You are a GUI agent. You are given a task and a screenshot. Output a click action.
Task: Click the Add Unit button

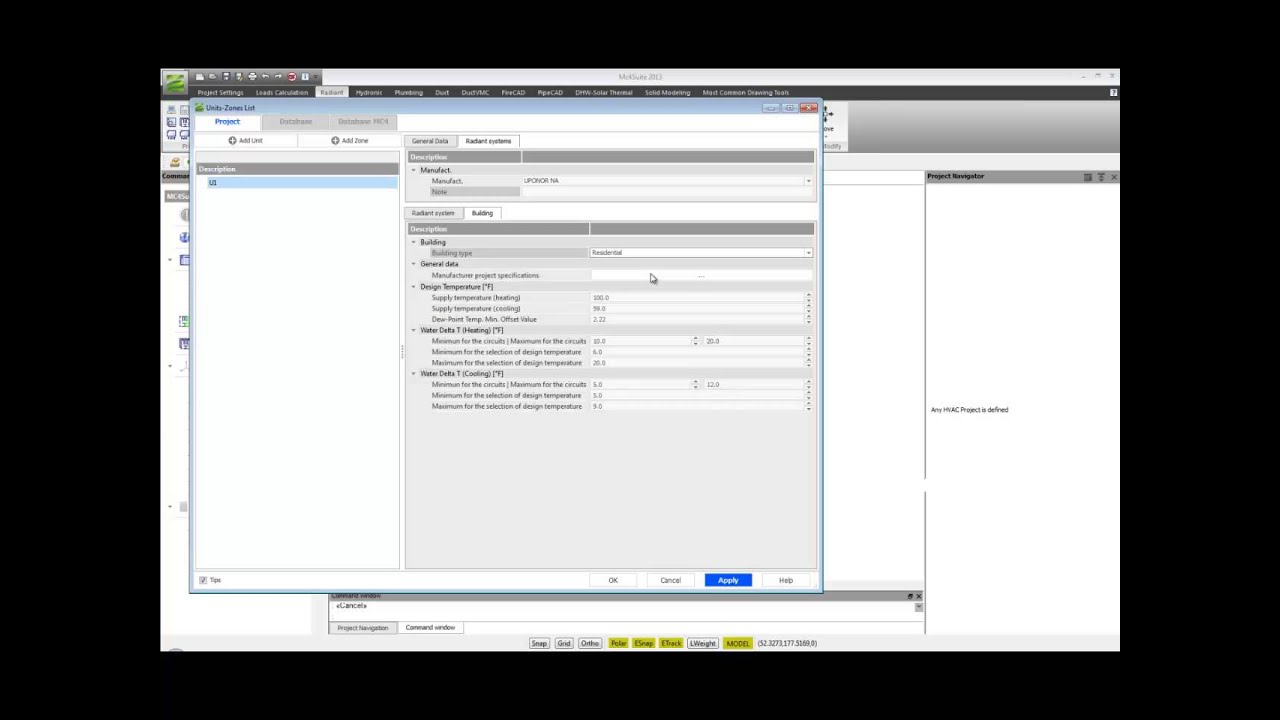pyautogui.click(x=246, y=141)
